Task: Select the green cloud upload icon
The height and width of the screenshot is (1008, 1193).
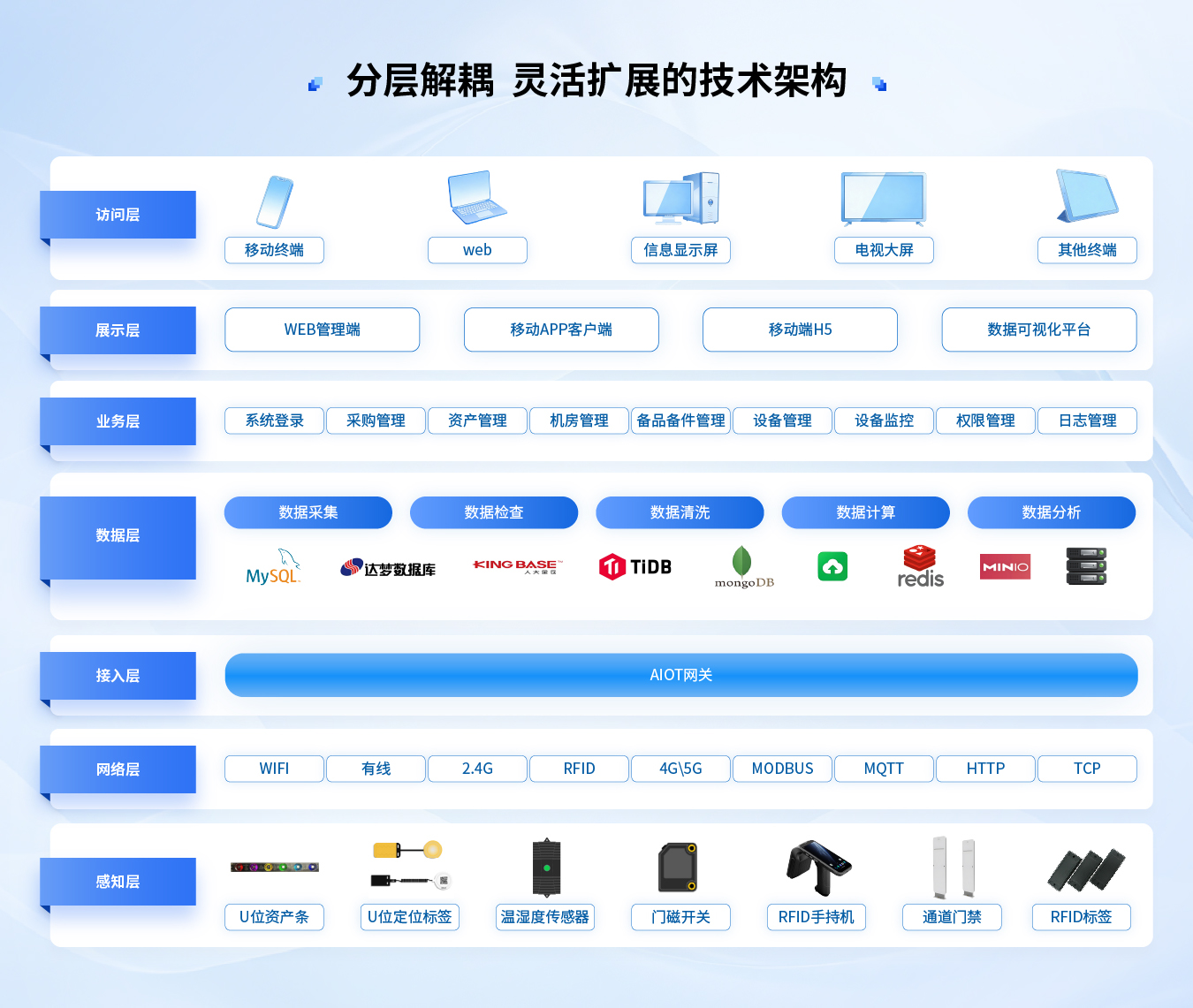Action: coord(832,565)
